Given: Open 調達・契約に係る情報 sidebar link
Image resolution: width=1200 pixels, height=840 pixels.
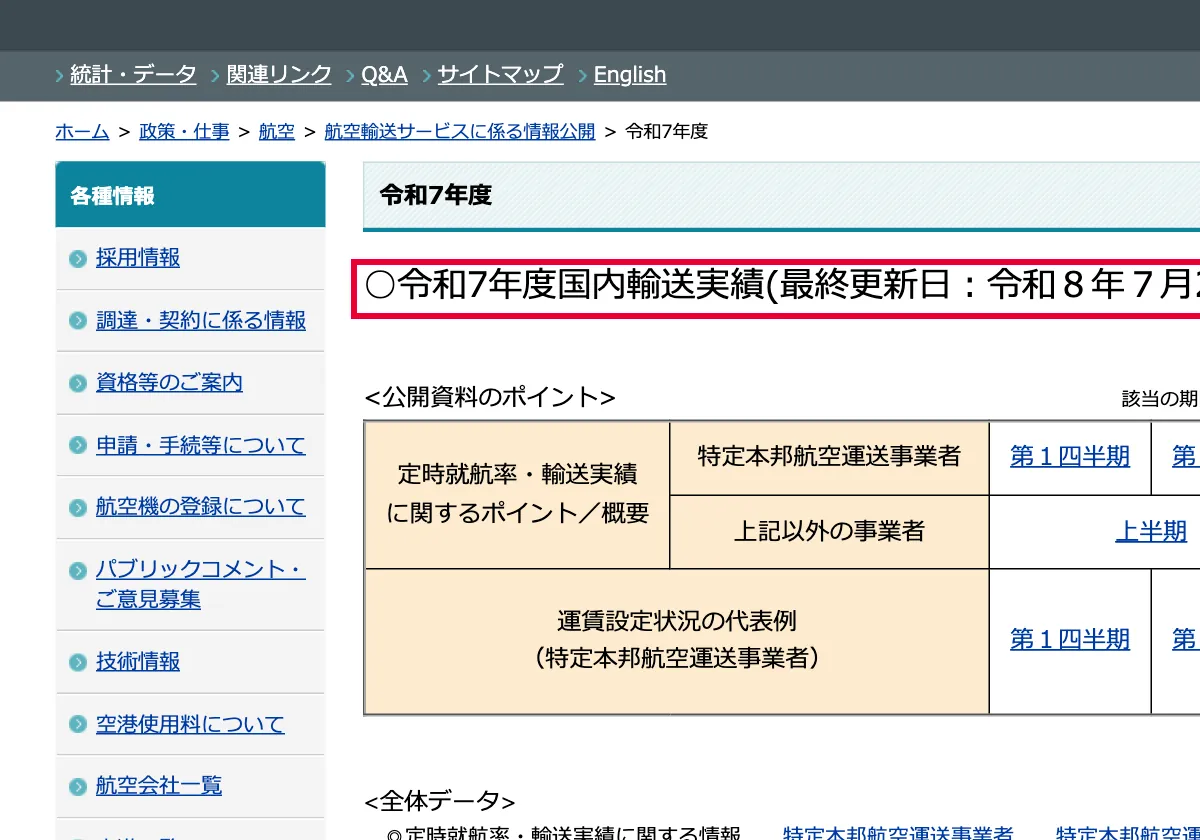Looking at the screenshot, I should [201, 320].
